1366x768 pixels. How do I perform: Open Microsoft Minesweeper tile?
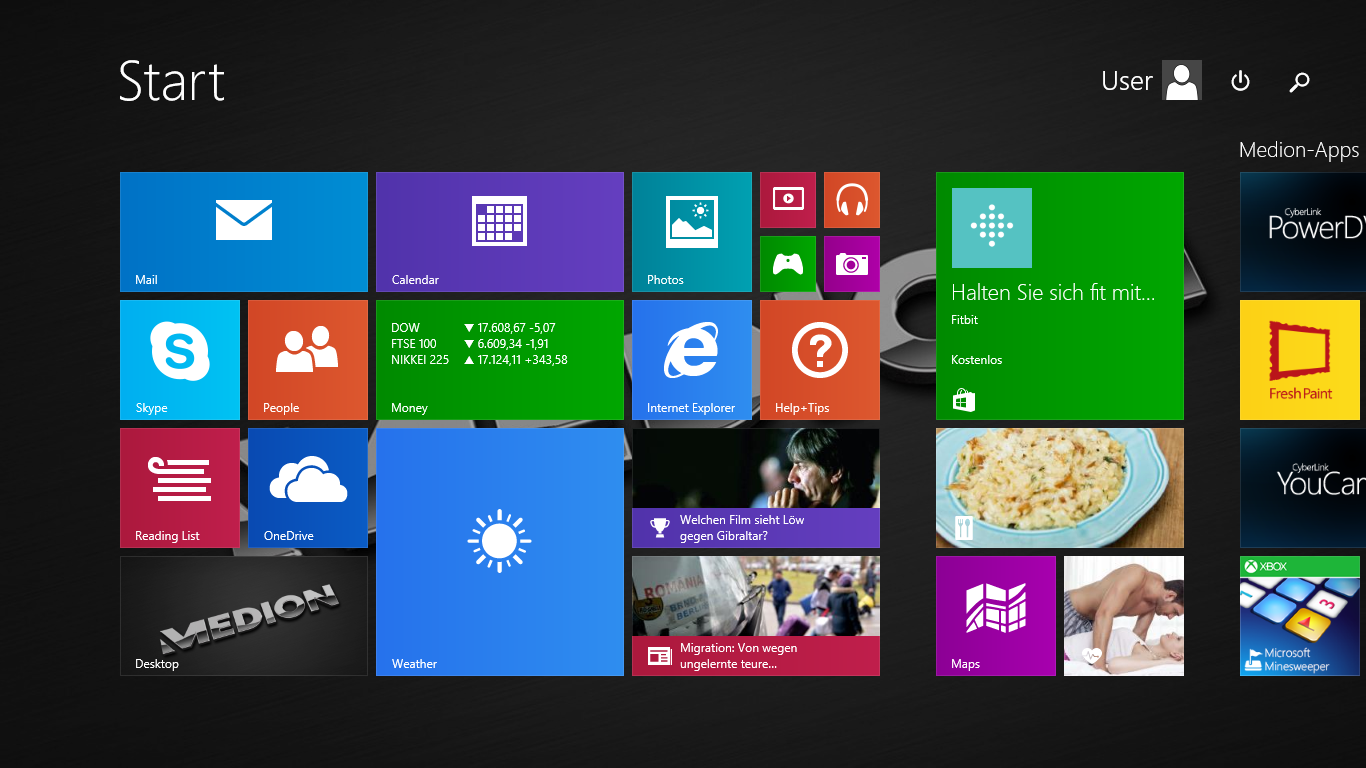tap(1300, 616)
